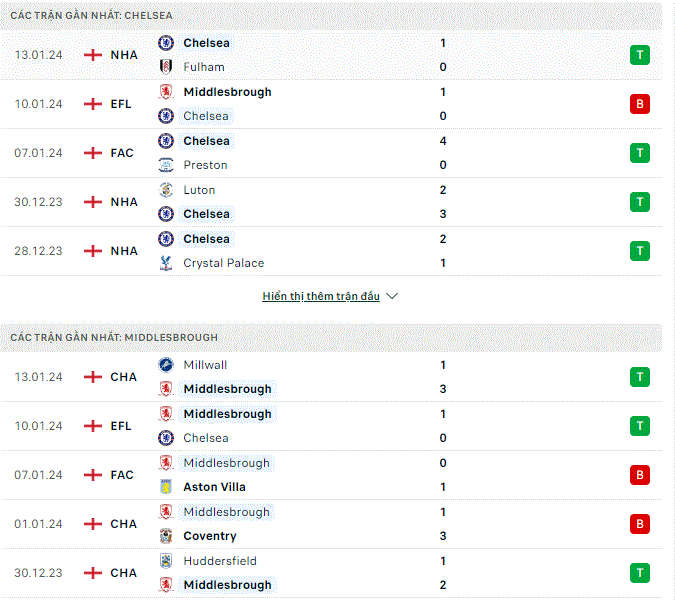The image size is (675, 600).
Task: Click the Luton club crest icon
Action: [166, 190]
